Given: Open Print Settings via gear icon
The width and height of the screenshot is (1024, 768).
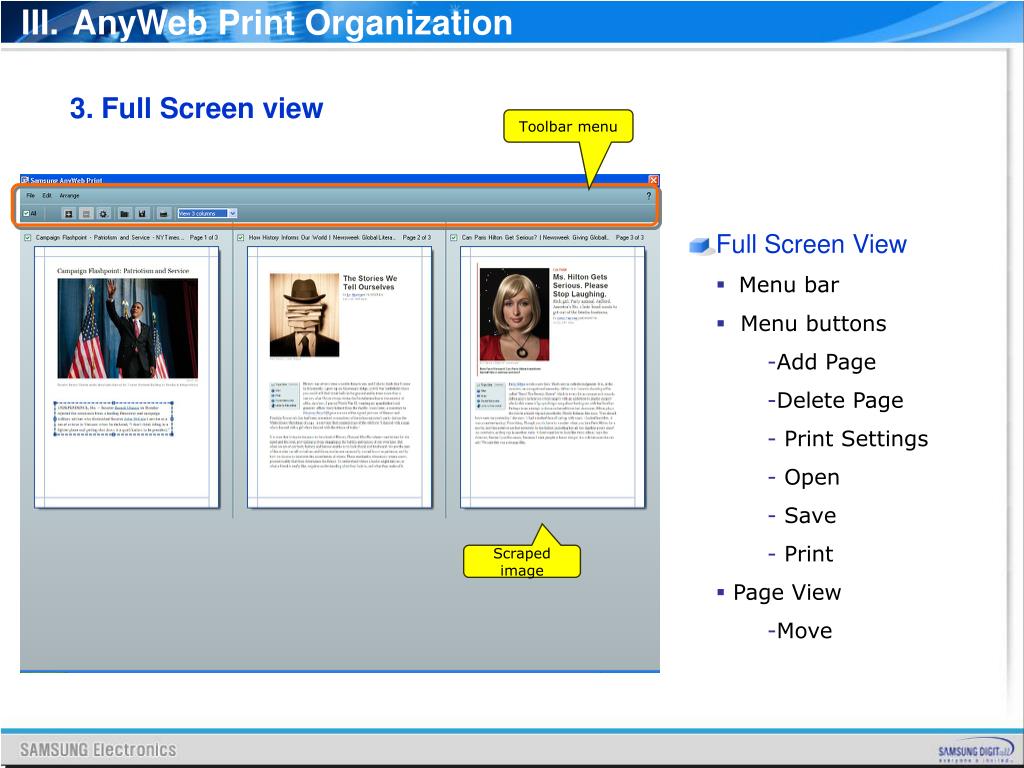Looking at the screenshot, I should point(103,214).
